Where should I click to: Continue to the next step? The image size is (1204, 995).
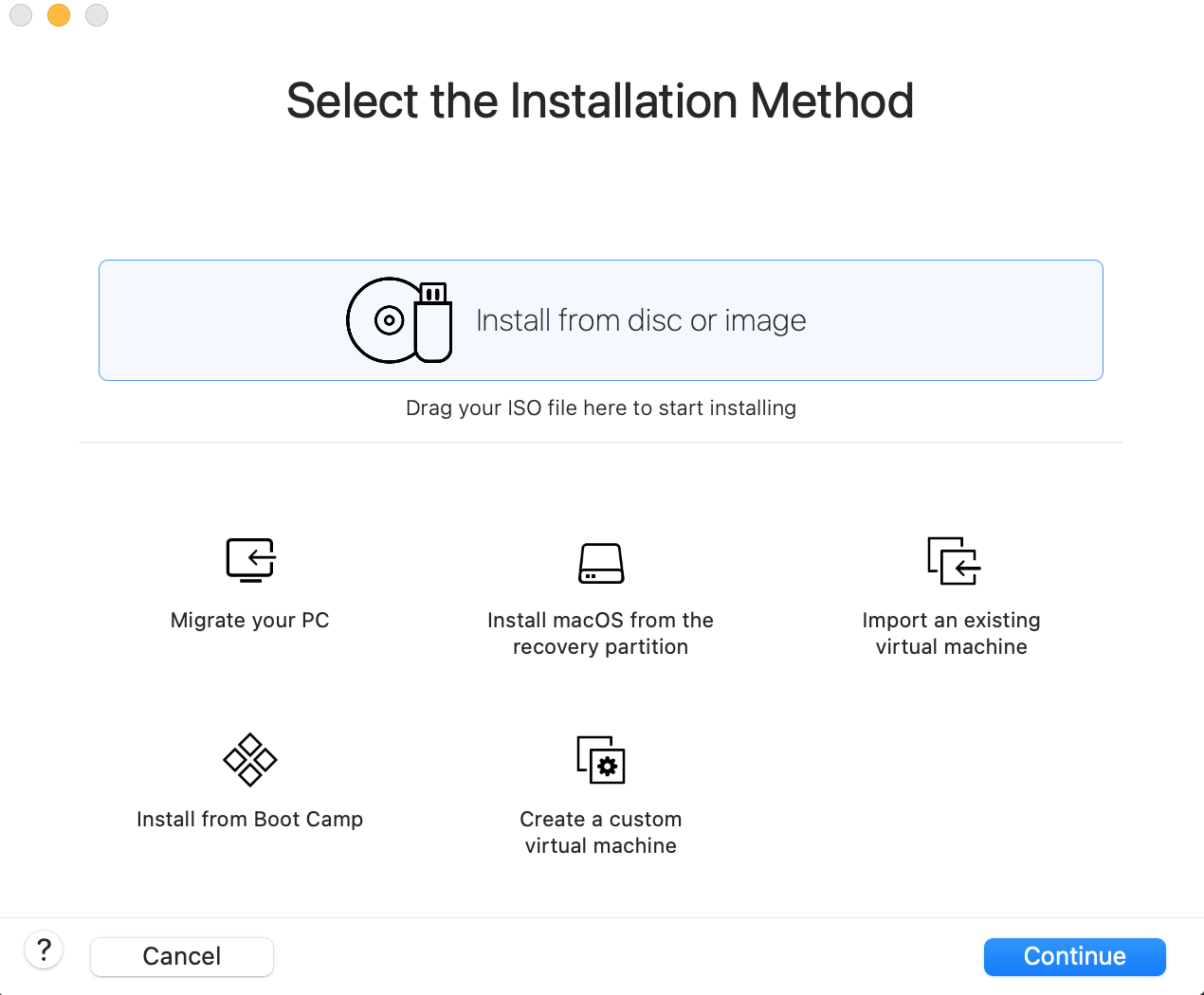(1075, 956)
